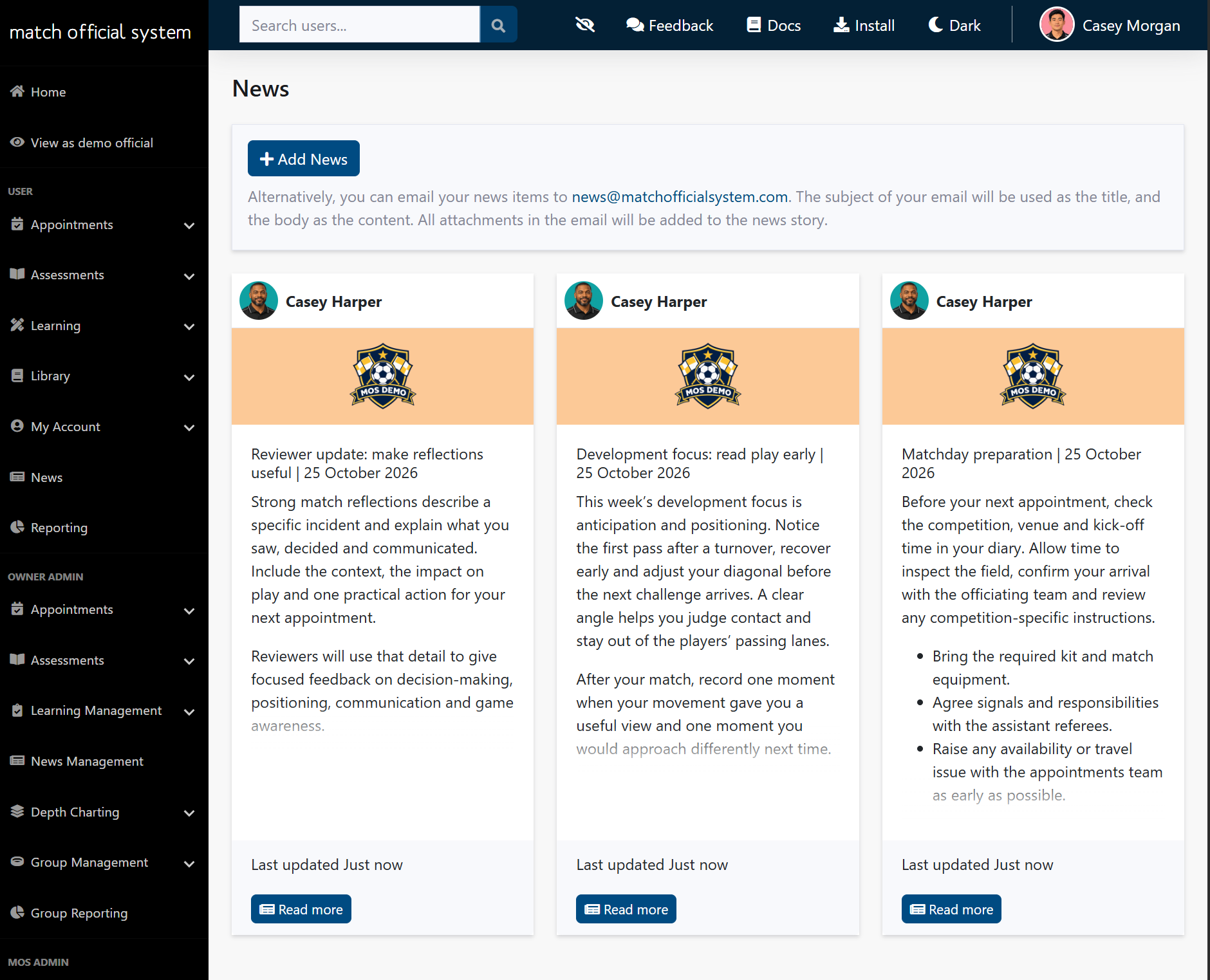
Task: Click the news@matchofficialsystem.com email link
Action: (680, 197)
